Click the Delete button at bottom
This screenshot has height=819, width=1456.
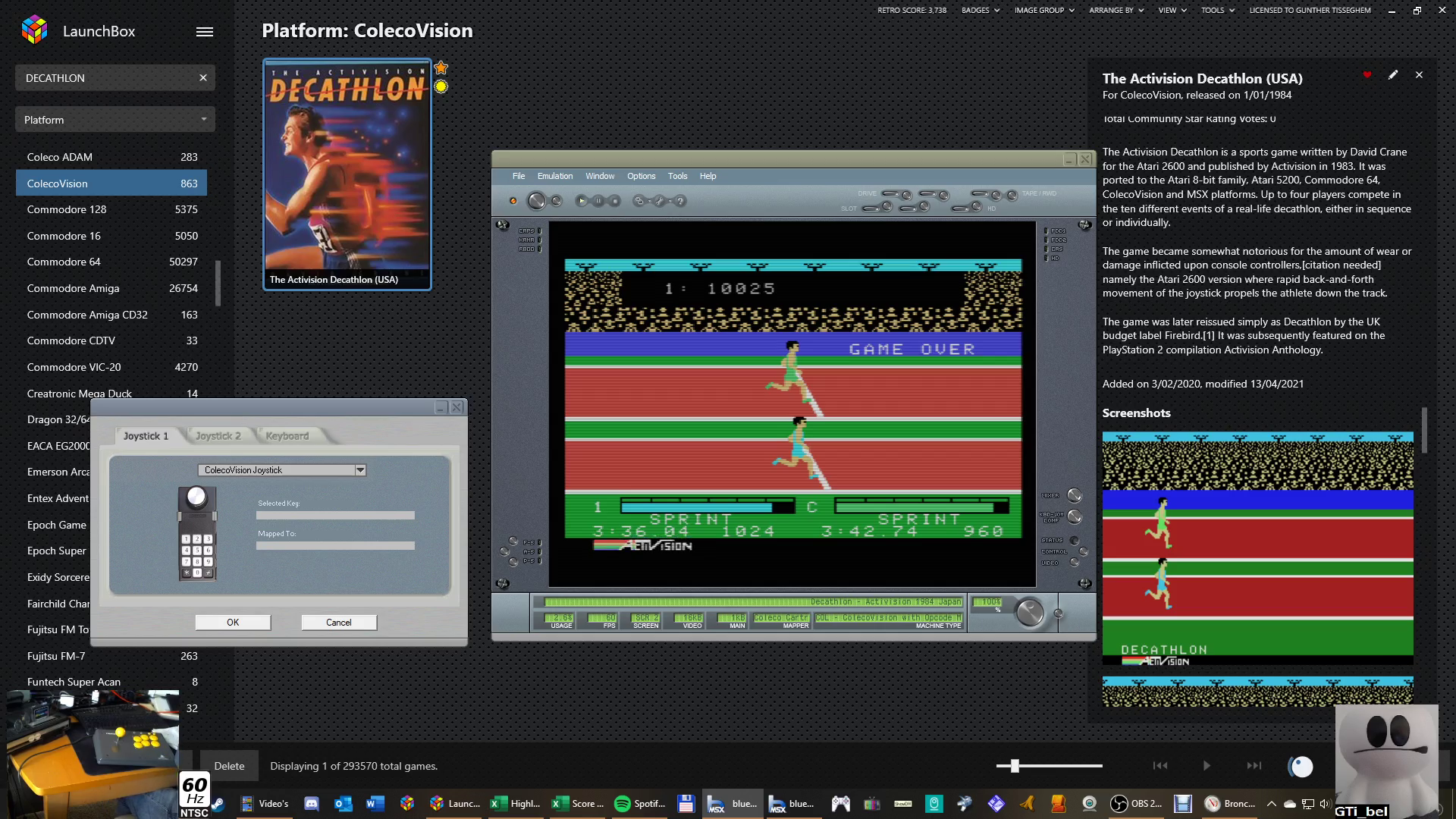[229, 766]
